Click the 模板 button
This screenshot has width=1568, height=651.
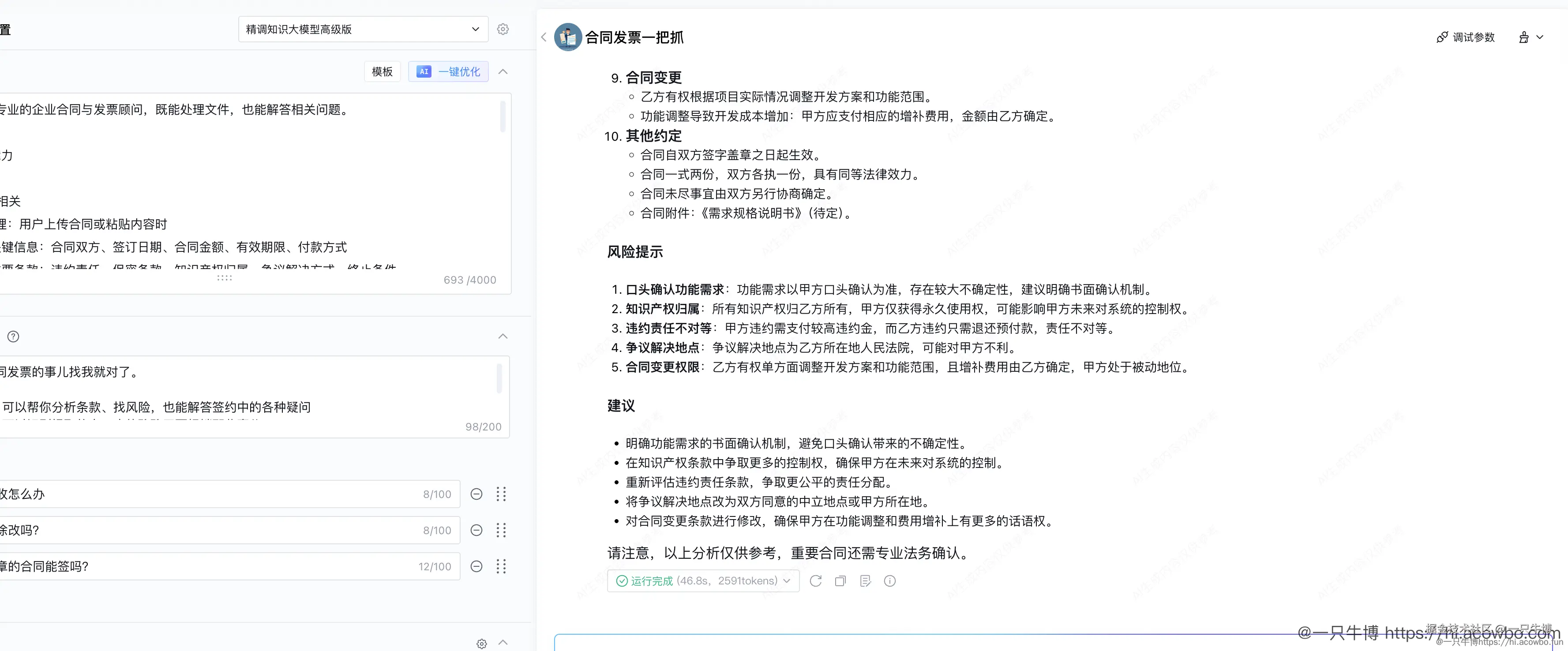(x=382, y=72)
